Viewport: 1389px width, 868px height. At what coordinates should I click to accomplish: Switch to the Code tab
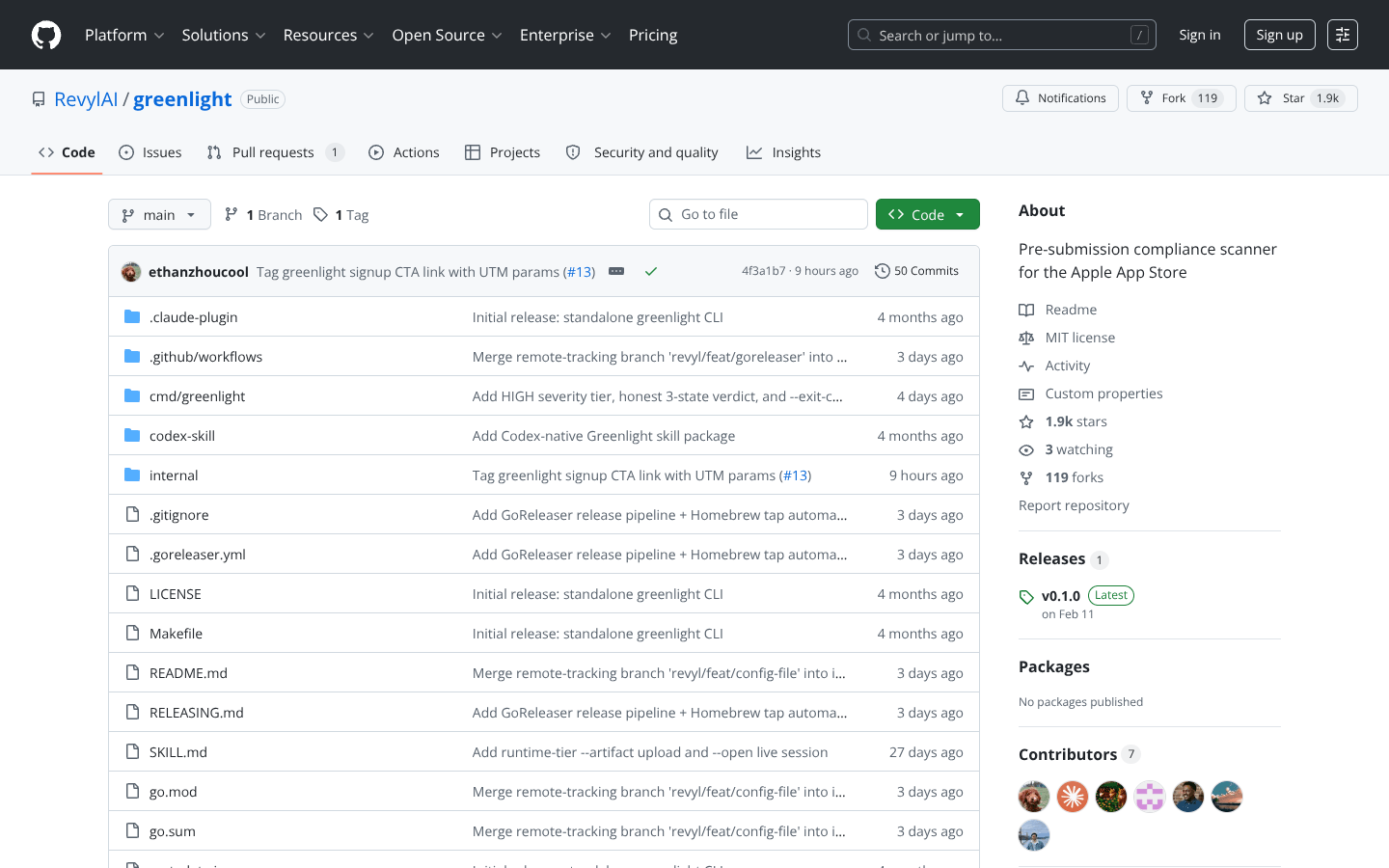coord(67,152)
